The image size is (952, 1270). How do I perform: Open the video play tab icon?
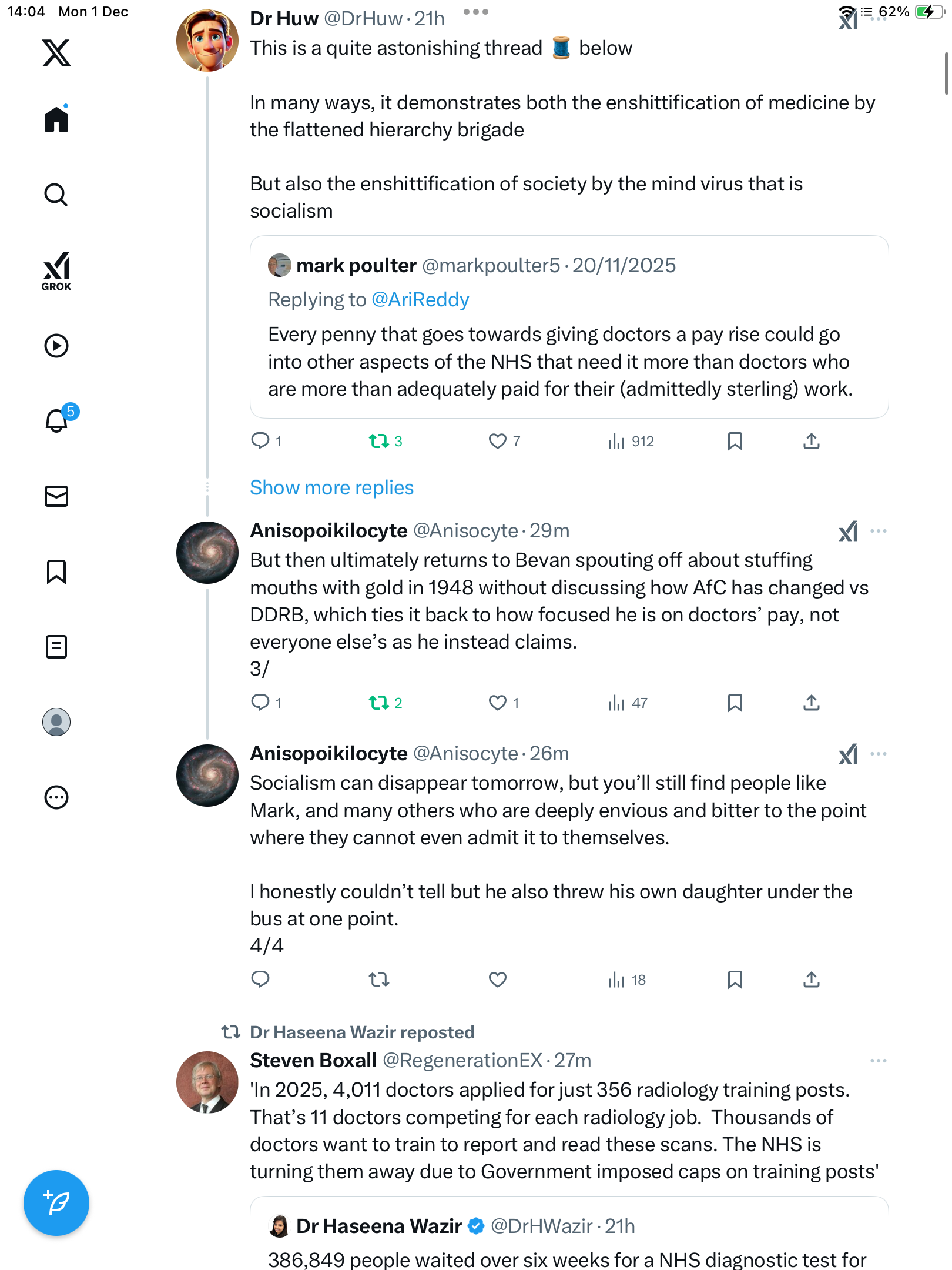tap(56, 346)
